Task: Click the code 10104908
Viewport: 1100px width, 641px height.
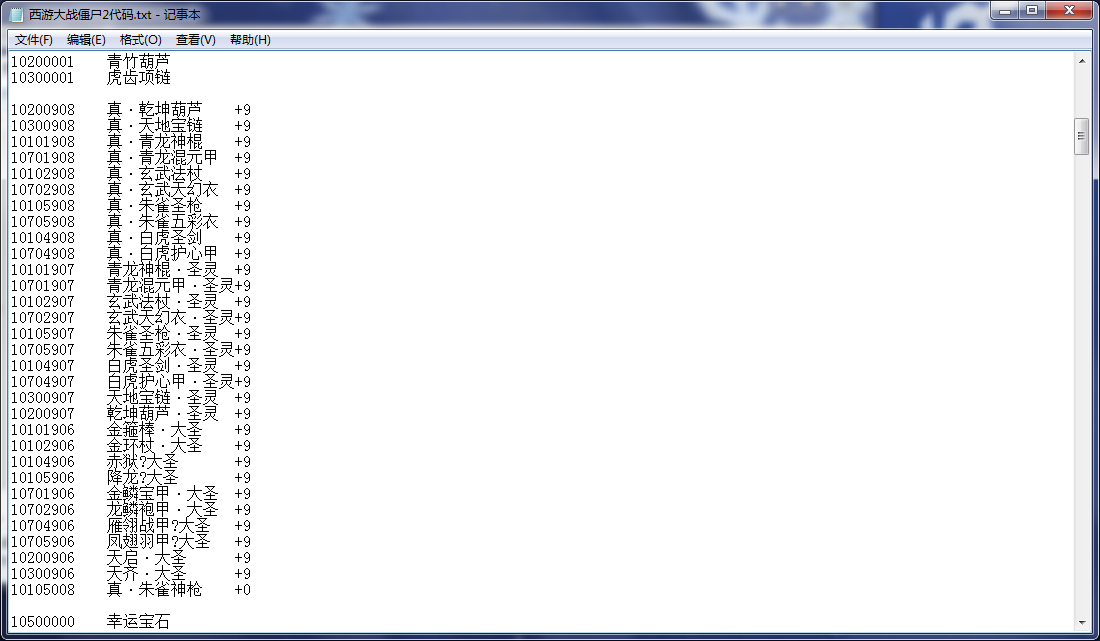Action: pos(42,238)
